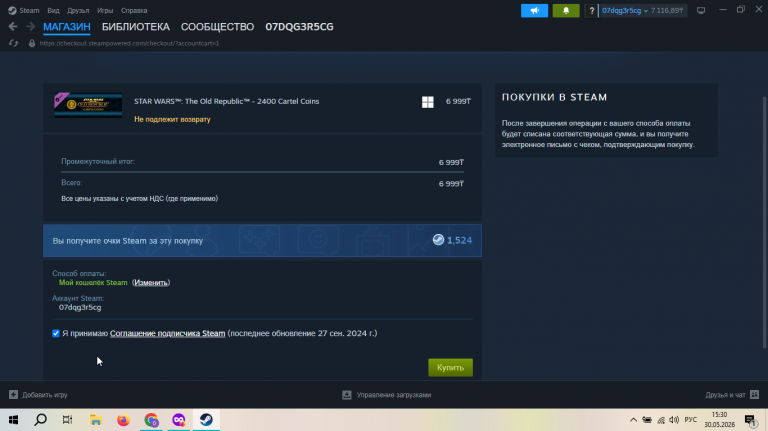Viewport: 768px width, 431px height.
Task: Click the friends chat grid icon
Action: [x=754, y=395]
